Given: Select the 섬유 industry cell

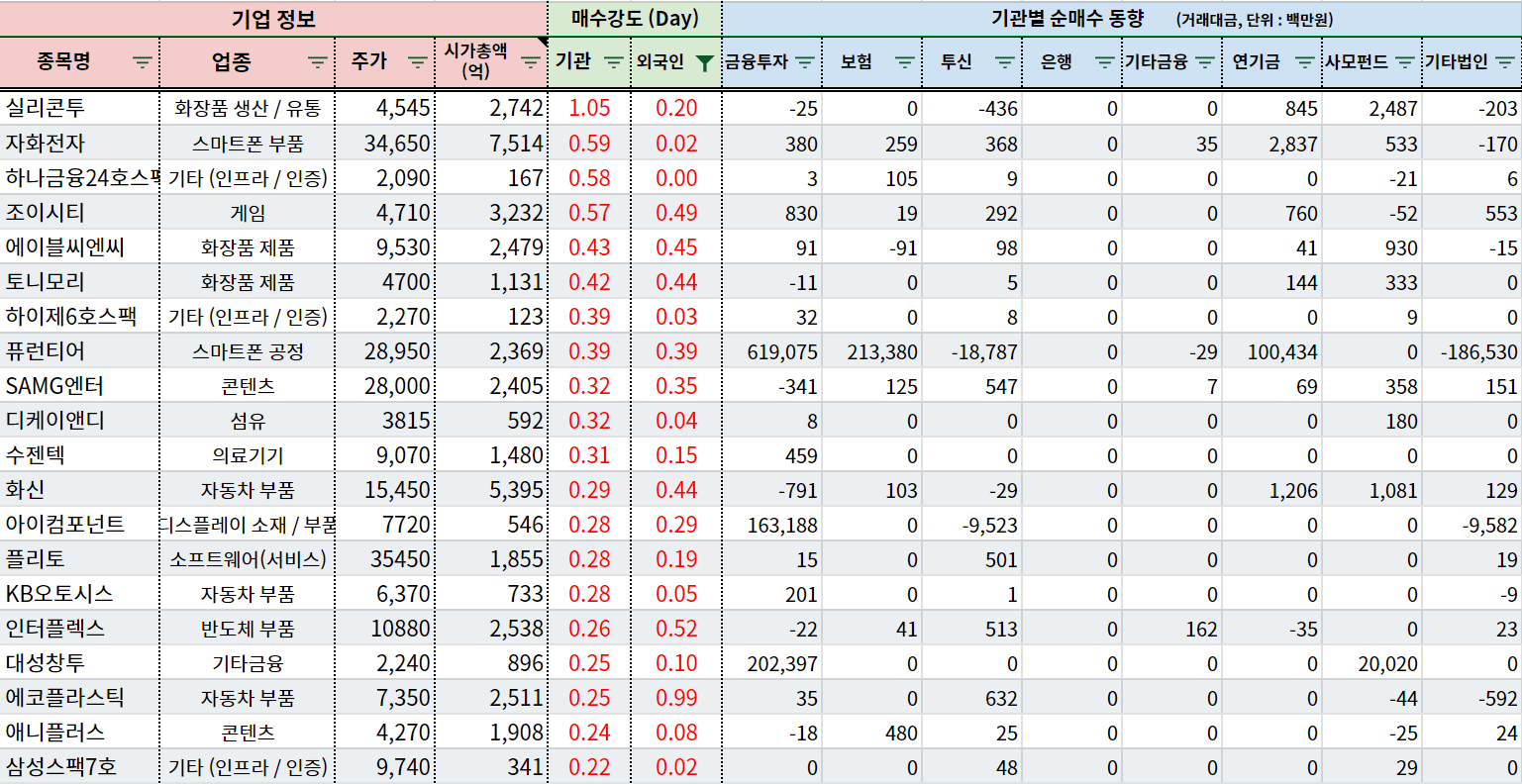Looking at the screenshot, I should (x=248, y=420).
